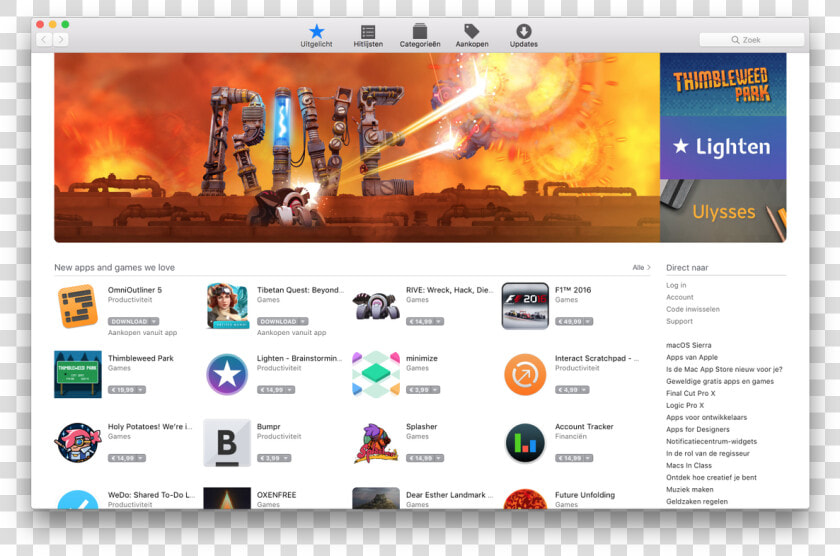Viewport: 840px width, 556px height.
Task: Open the Tibetan Quest app icon
Action: pyautogui.click(x=227, y=306)
